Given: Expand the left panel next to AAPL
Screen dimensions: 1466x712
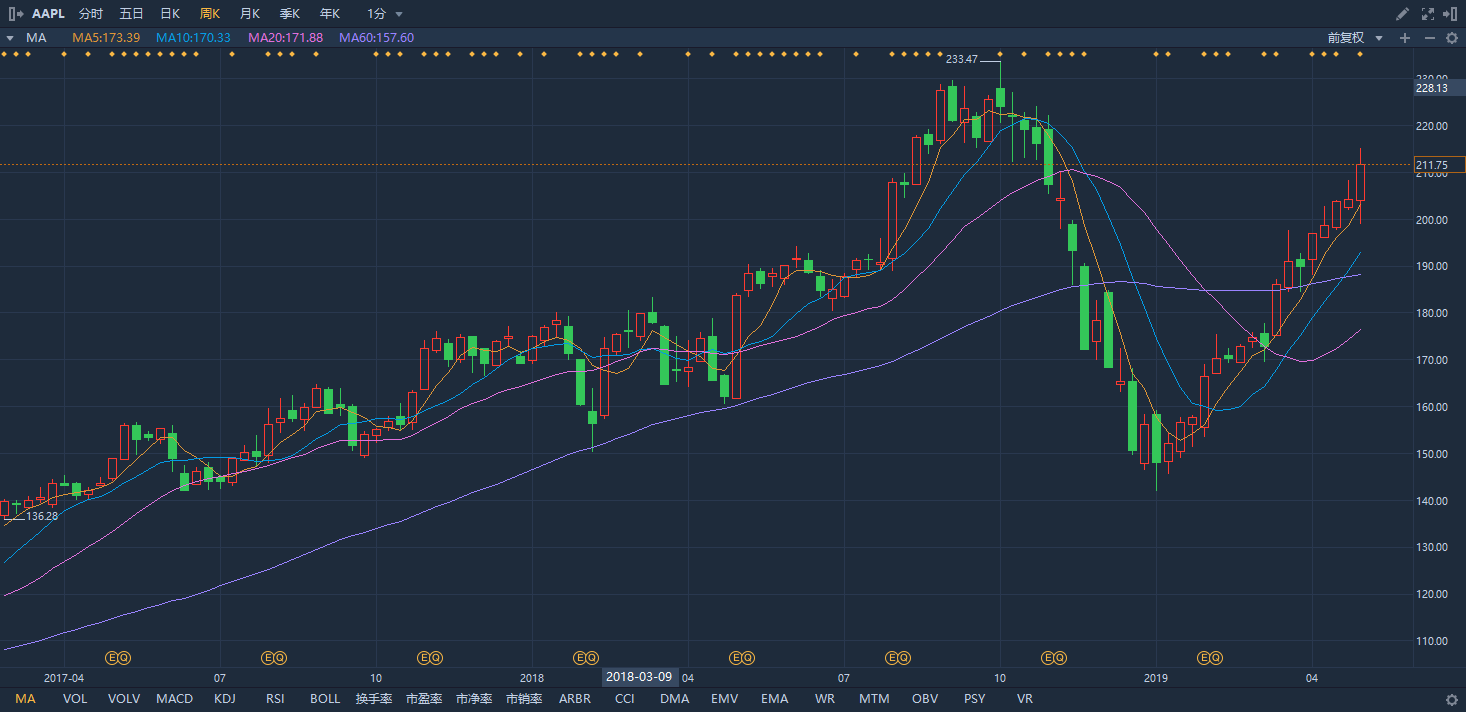Looking at the screenshot, I should click(15, 14).
